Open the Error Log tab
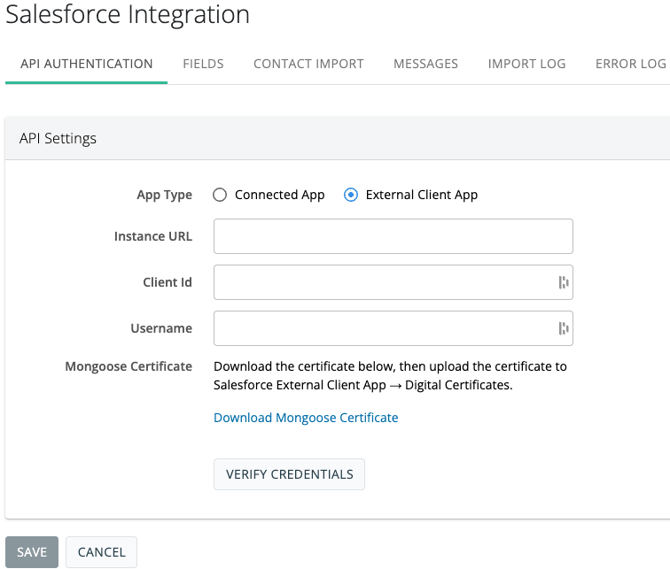 click(631, 64)
